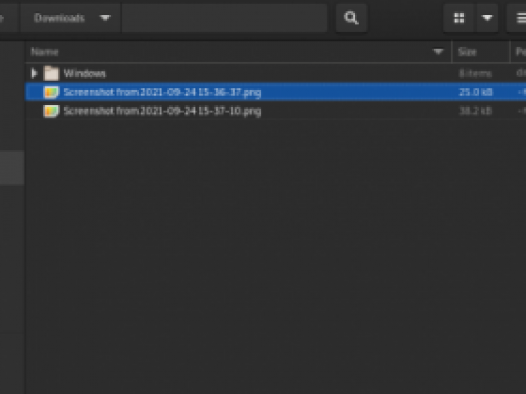Select the Windows folder icon

tap(51, 73)
